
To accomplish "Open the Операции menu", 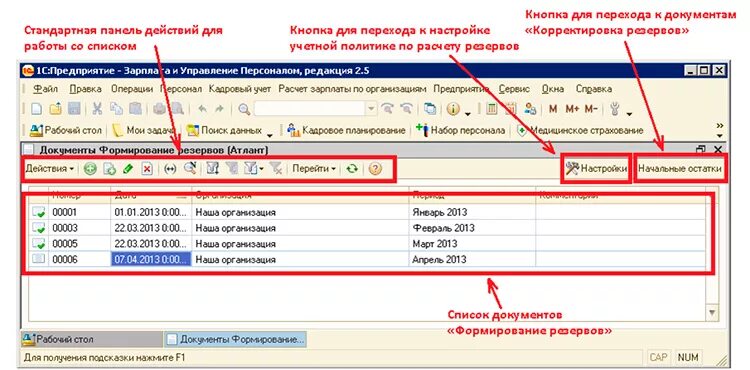I will (132, 89).
